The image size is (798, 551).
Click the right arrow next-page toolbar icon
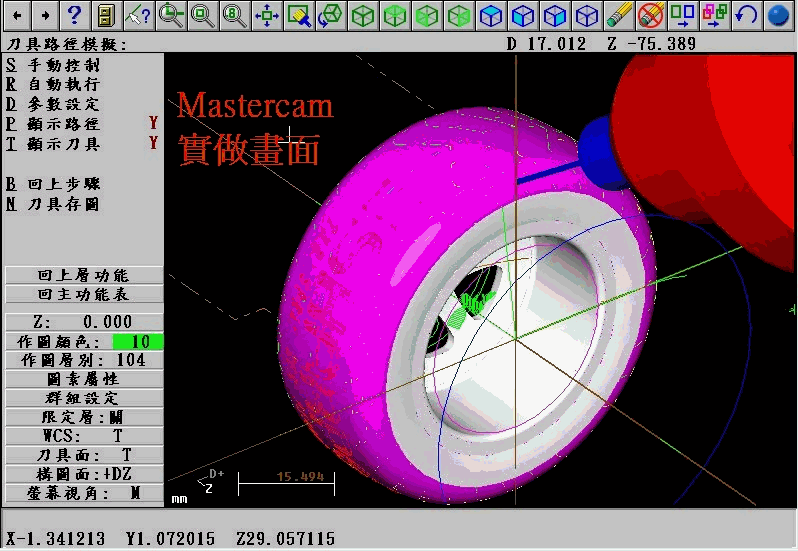(x=46, y=15)
